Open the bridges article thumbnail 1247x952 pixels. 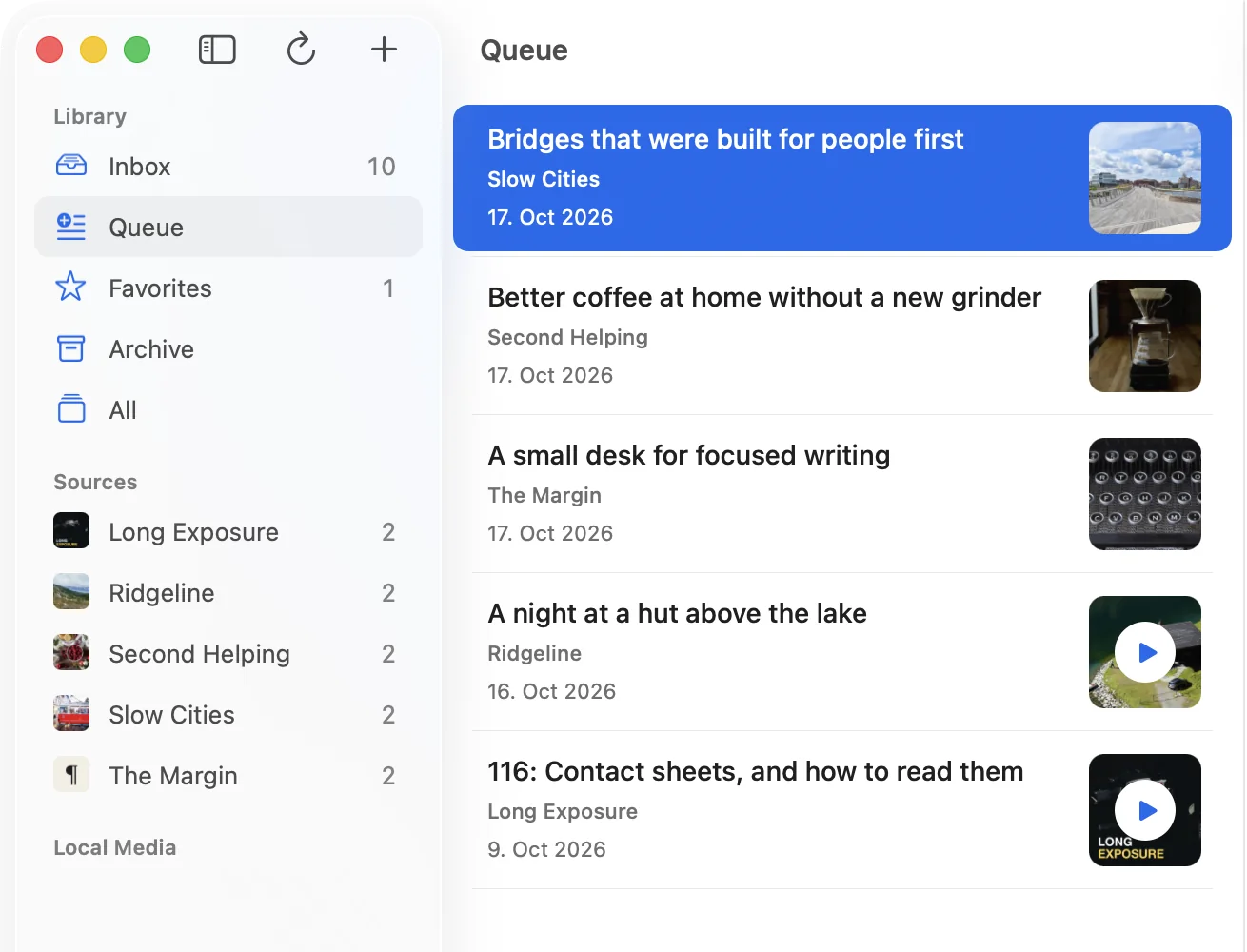coord(1145,178)
